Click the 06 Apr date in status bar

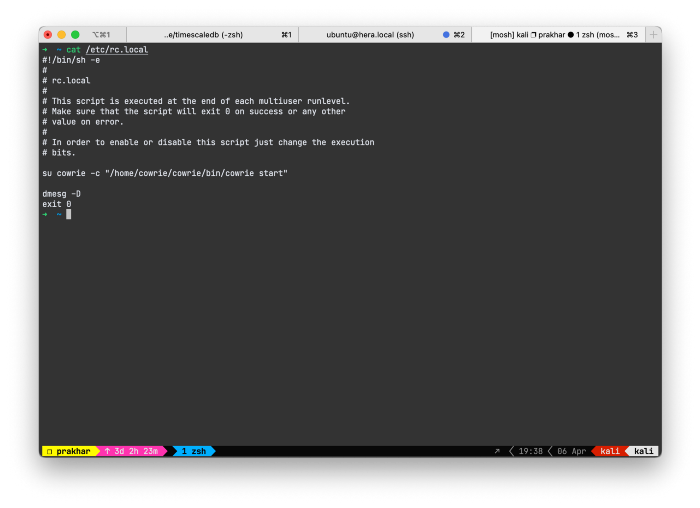(x=571, y=451)
